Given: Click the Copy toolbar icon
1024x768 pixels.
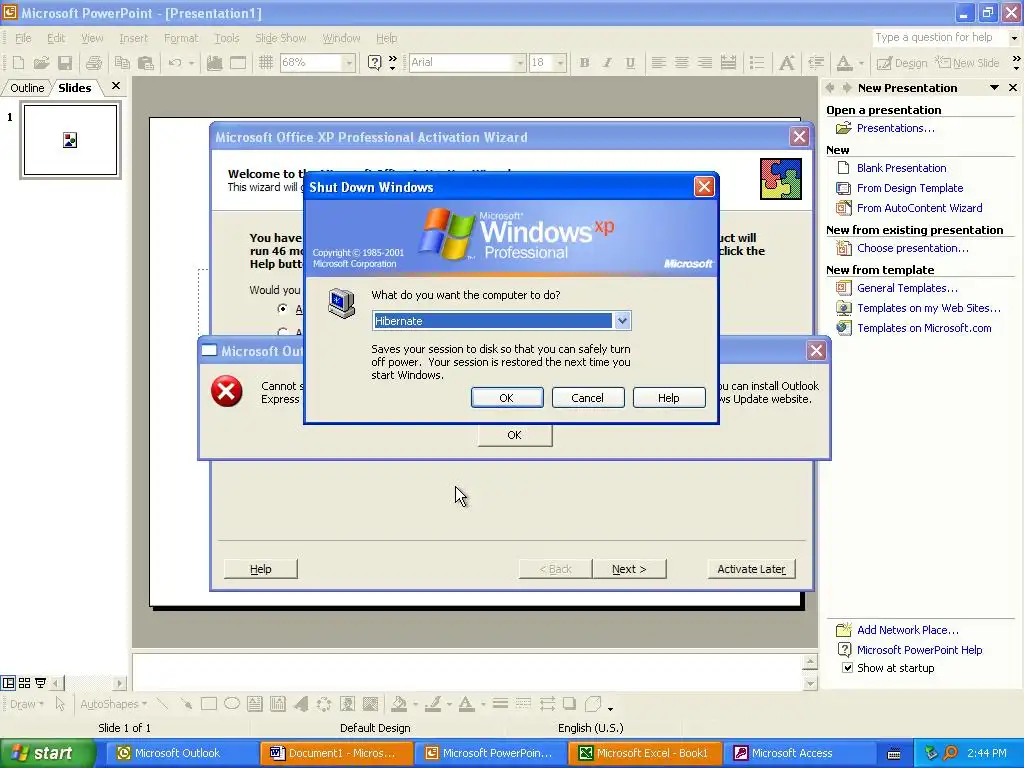Looking at the screenshot, I should (x=122, y=63).
